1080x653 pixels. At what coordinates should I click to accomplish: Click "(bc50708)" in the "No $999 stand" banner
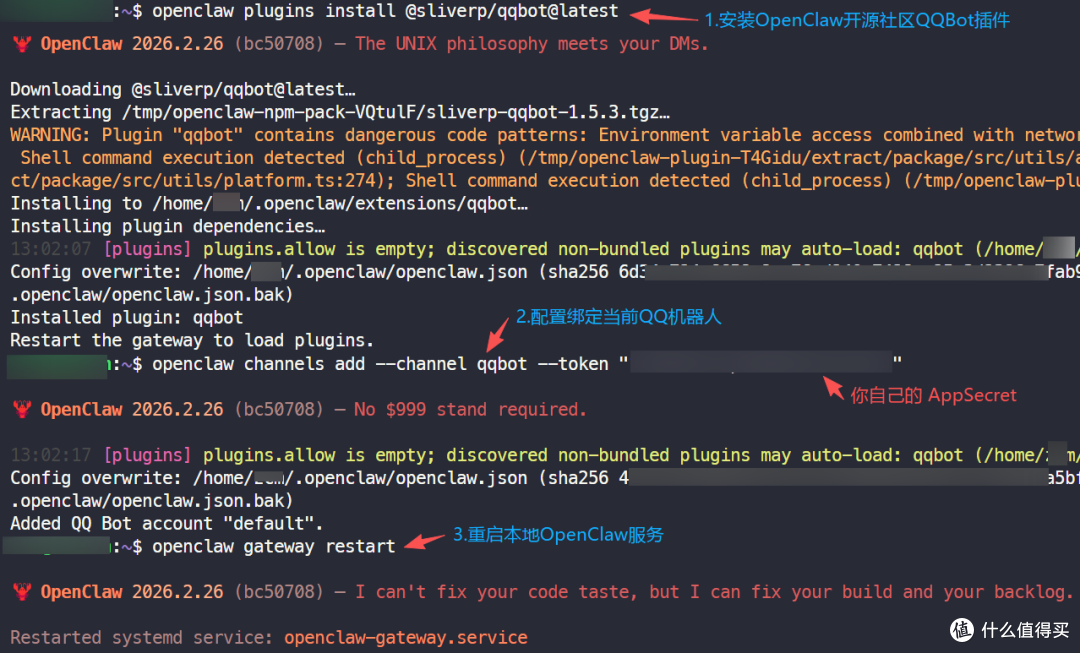(x=279, y=410)
